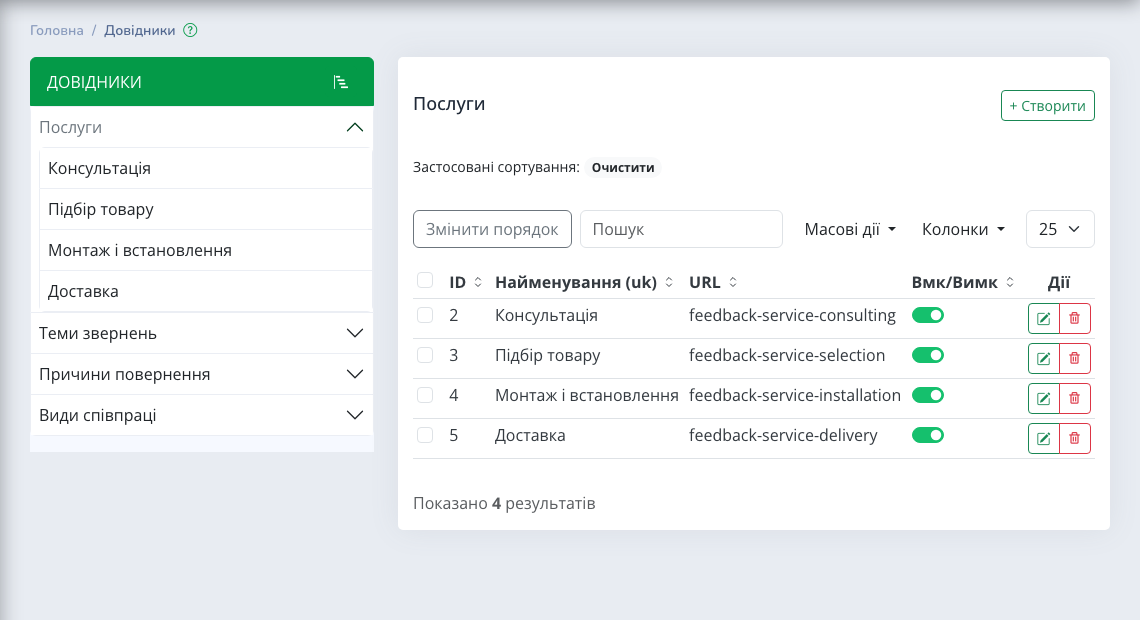The width and height of the screenshot is (1140, 620).
Task: Click the + Створити button
Action: [x=1048, y=105]
